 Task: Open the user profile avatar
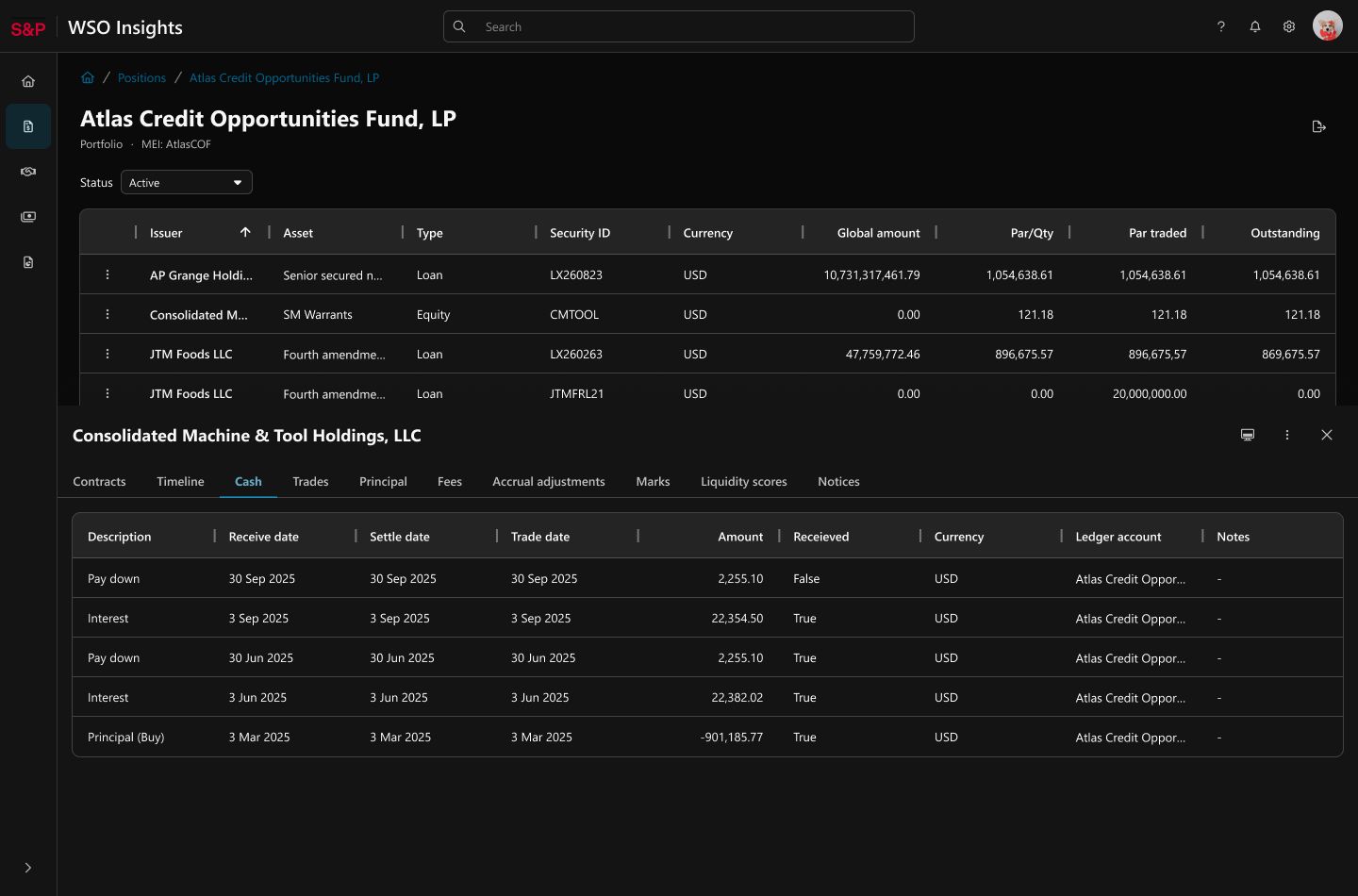[x=1328, y=26]
